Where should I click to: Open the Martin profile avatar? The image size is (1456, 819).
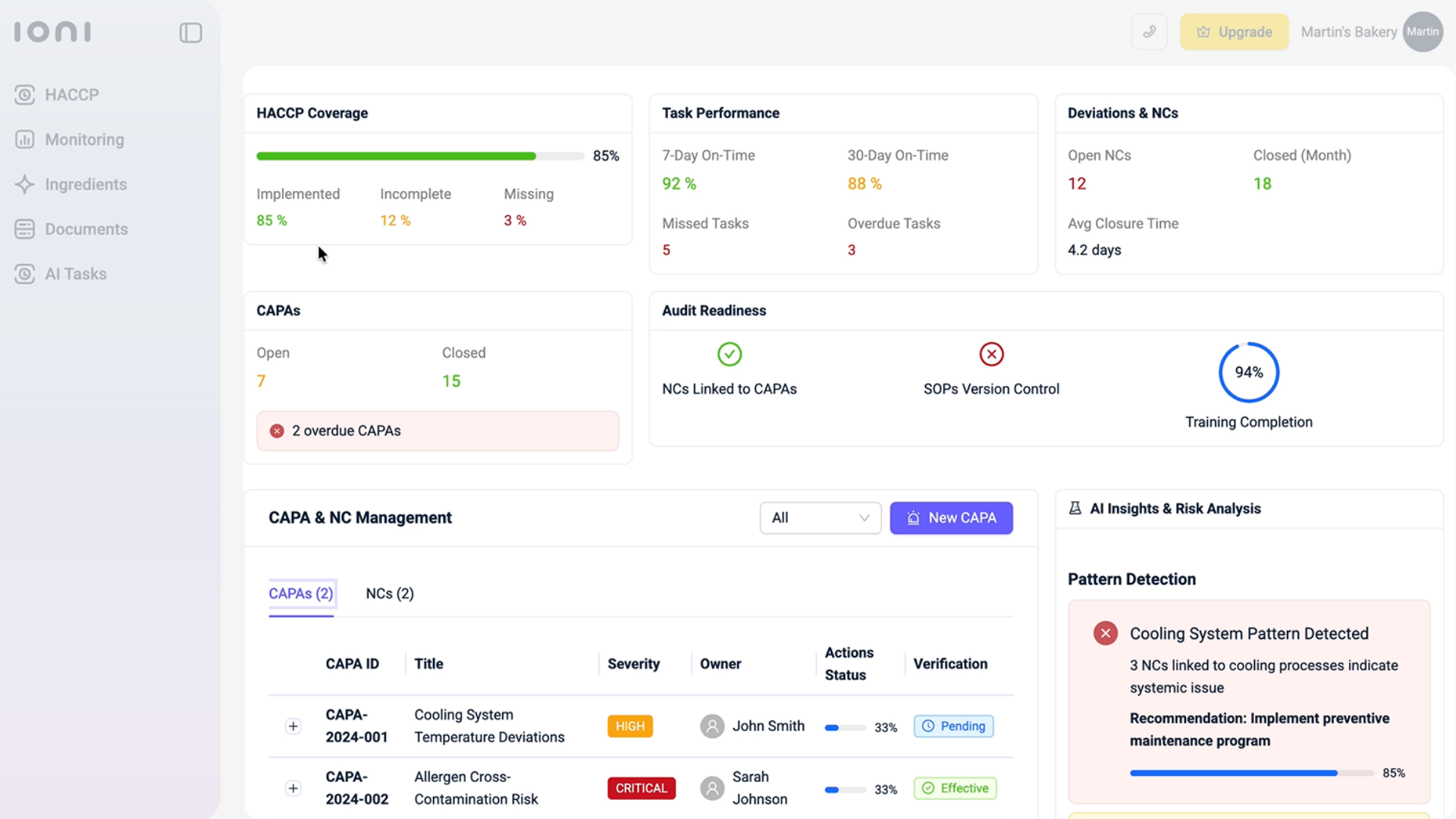click(x=1422, y=32)
